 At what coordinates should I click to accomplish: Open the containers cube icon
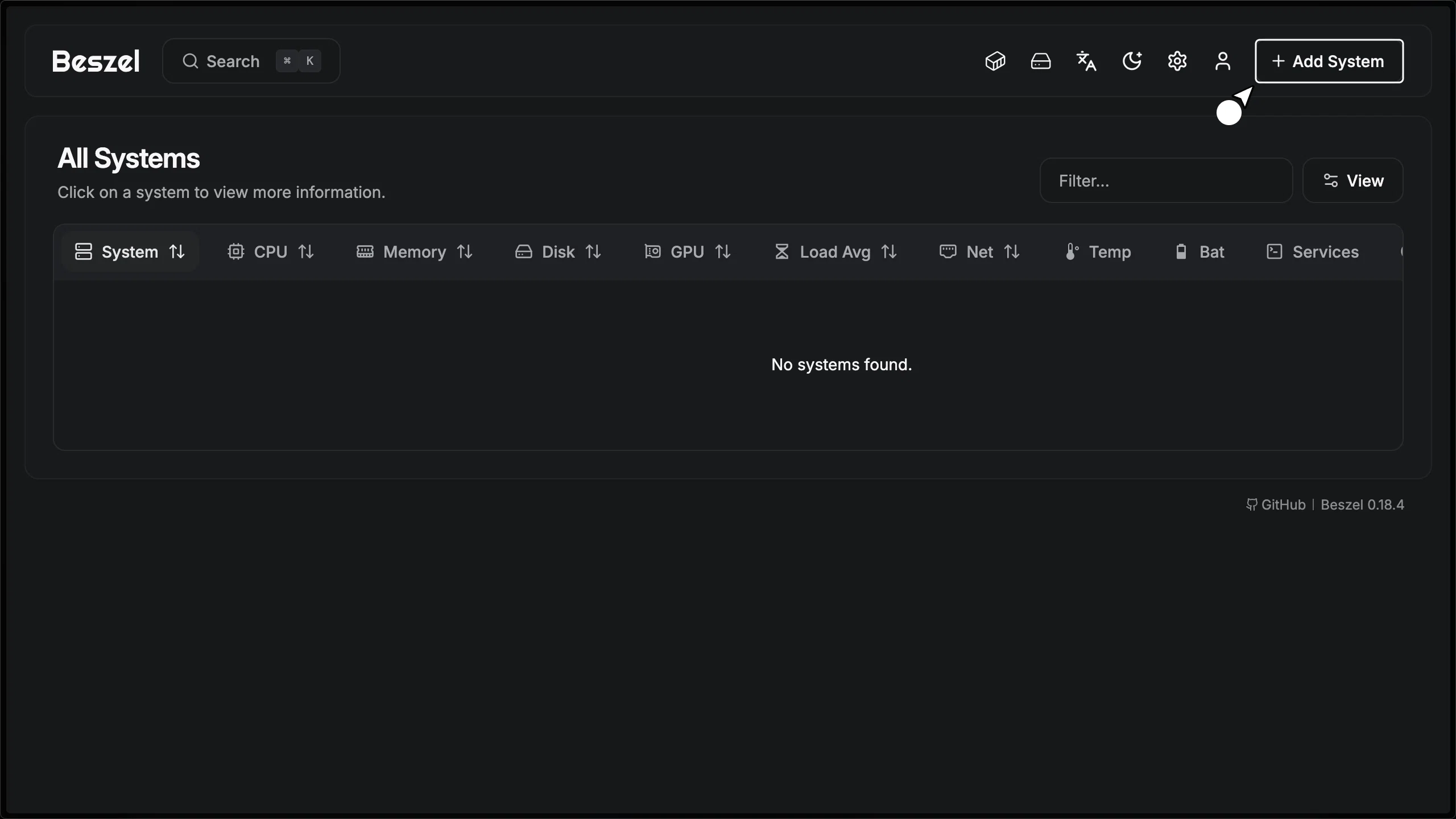[995, 61]
